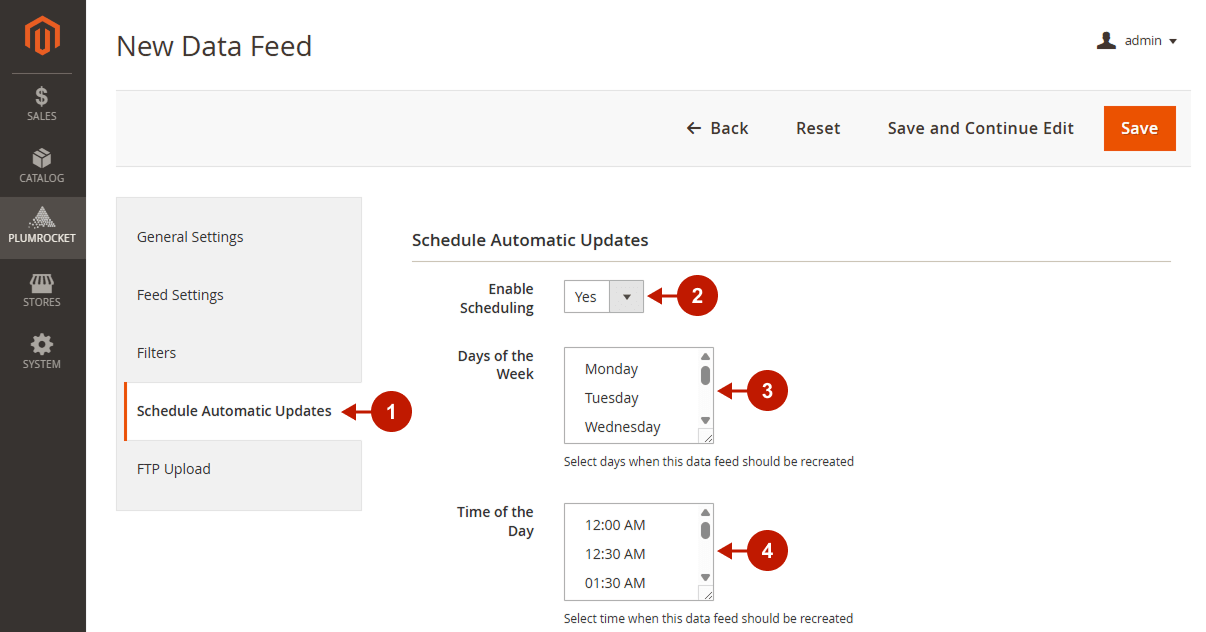This screenshot has height=632, width=1206.
Task: Click the orange Save button
Action: coord(1139,128)
